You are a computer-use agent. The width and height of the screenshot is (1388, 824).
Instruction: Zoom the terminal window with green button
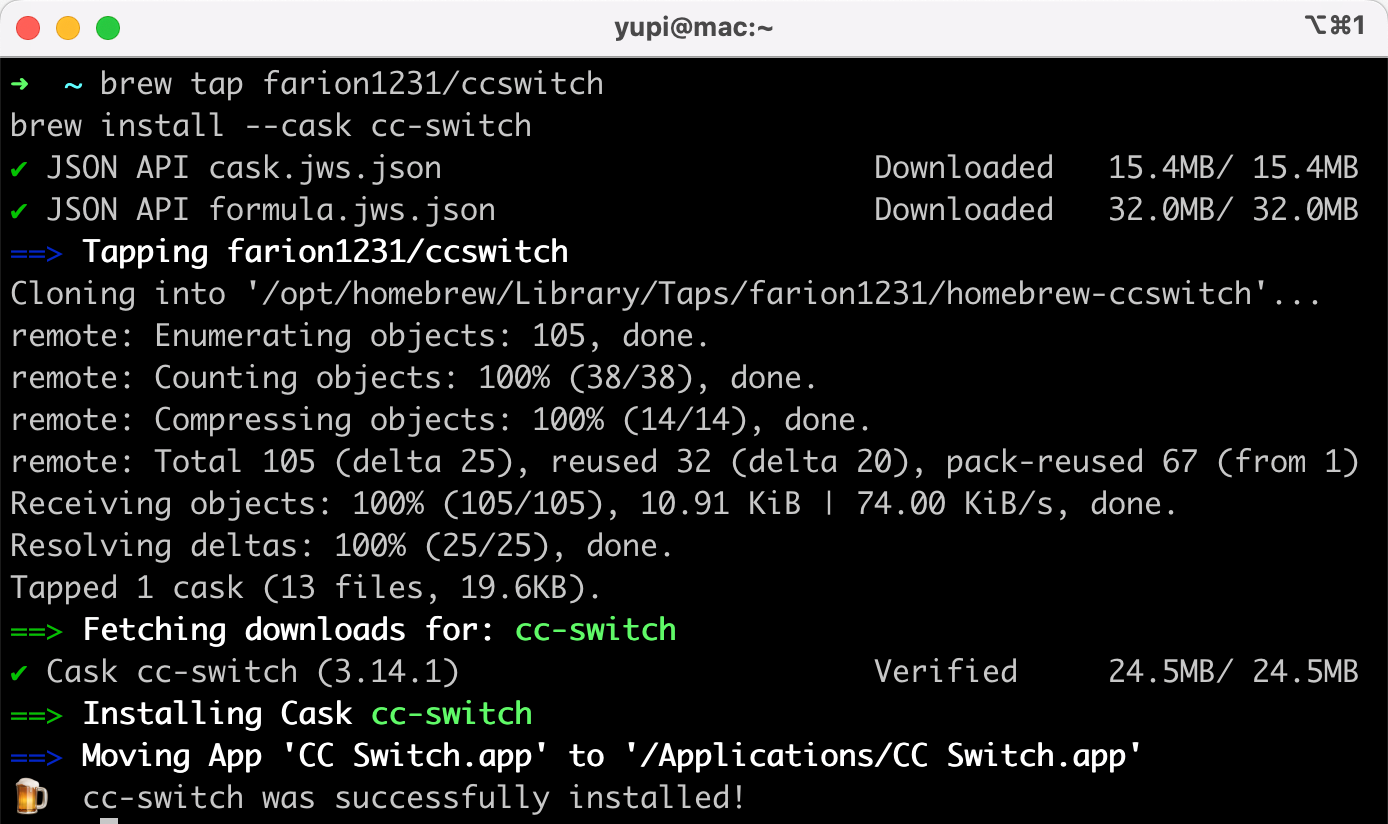click(108, 28)
